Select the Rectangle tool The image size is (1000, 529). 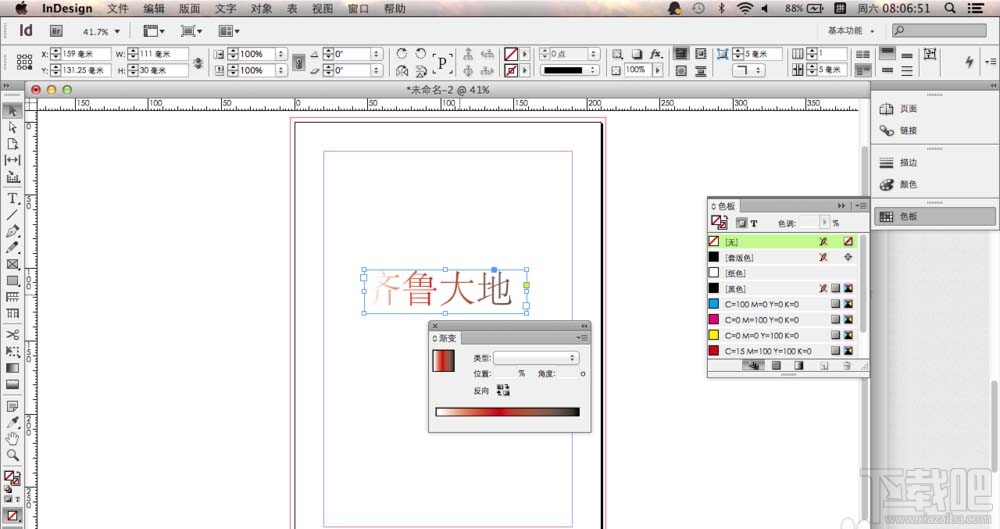(x=12, y=281)
